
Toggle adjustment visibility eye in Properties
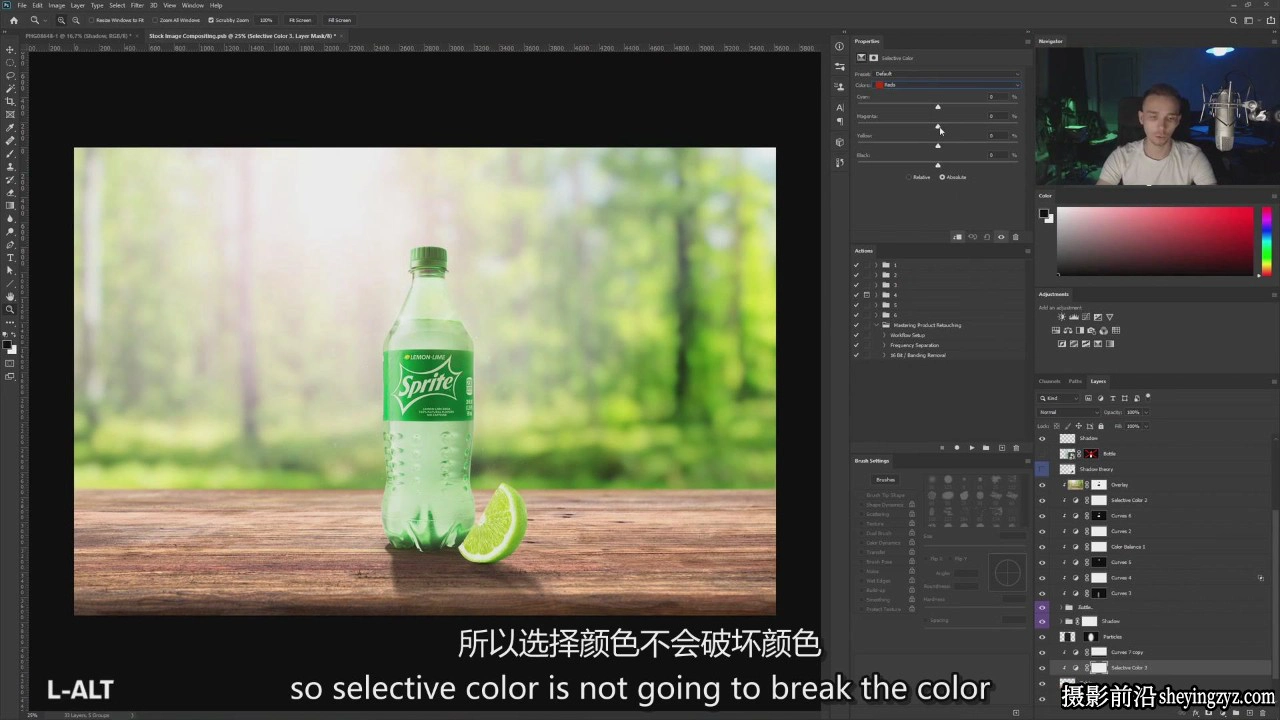pos(1001,237)
